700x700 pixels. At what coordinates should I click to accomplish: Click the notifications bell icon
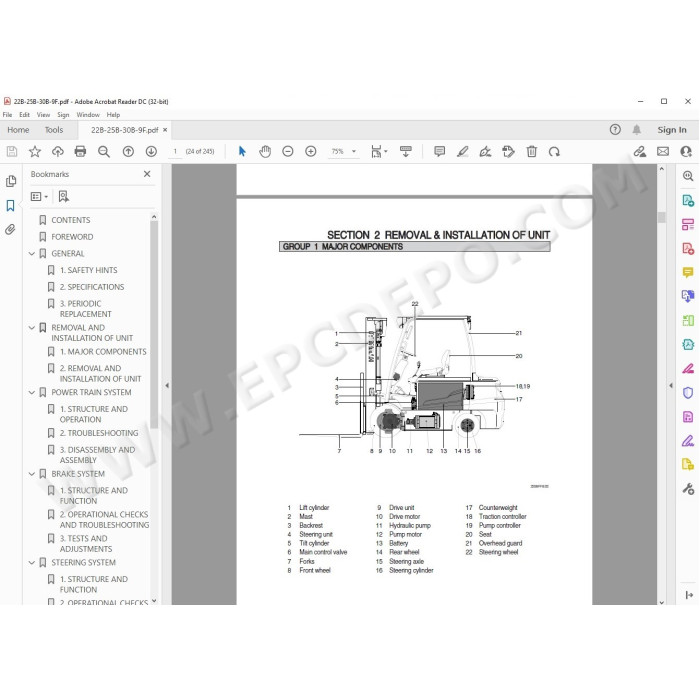637,130
